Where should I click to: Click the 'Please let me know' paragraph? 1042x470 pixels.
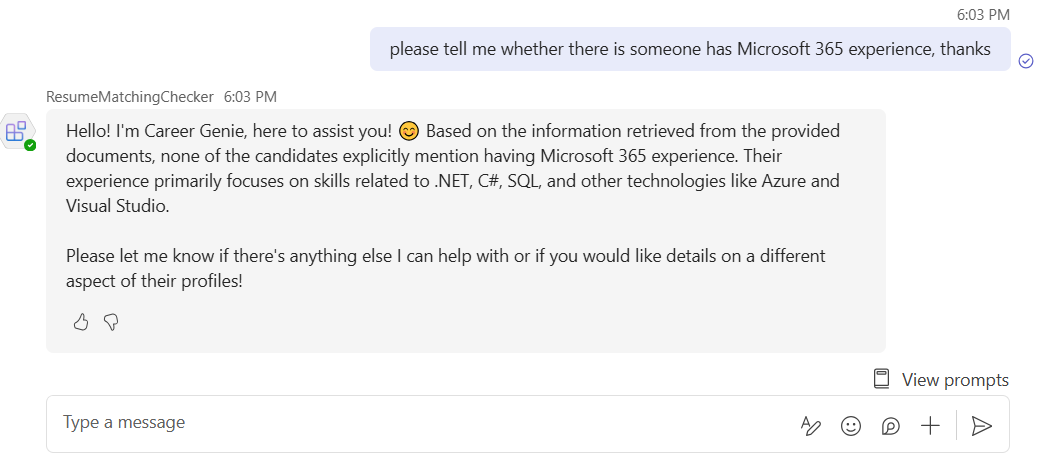click(446, 268)
